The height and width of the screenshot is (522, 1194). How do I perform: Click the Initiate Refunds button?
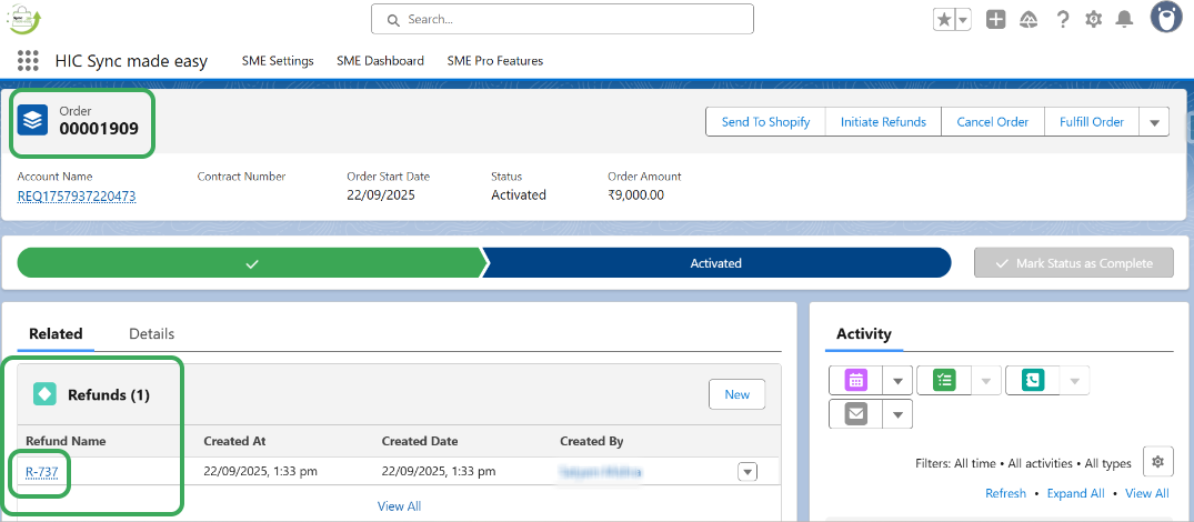tap(883, 122)
